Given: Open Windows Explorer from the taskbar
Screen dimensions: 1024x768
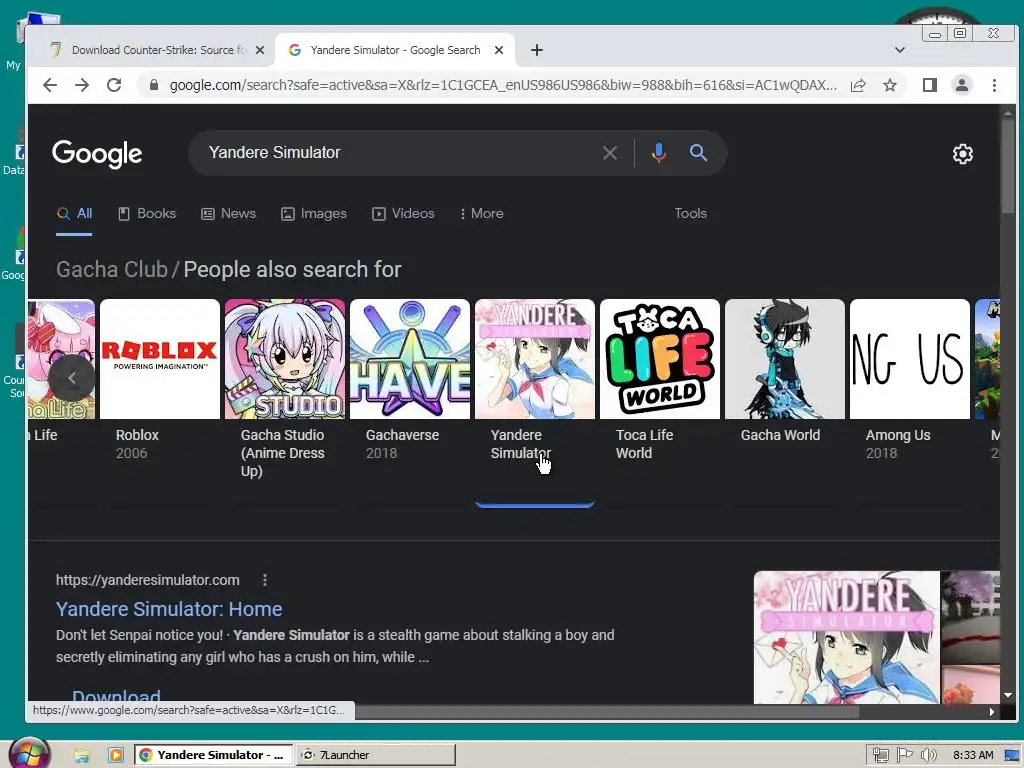Looking at the screenshot, I should 82,755.
